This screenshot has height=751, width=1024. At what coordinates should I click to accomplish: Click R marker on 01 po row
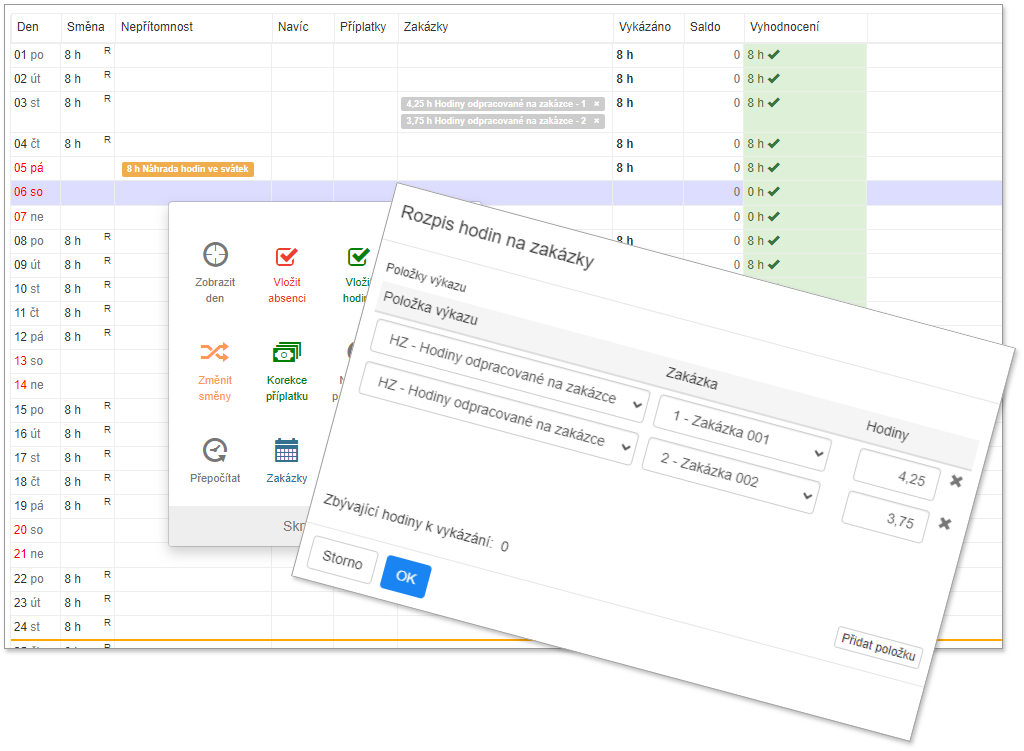[107, 50]
